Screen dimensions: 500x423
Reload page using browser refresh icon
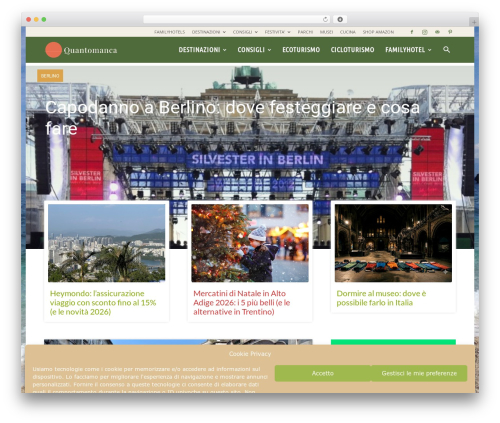[x=325, y=19]
